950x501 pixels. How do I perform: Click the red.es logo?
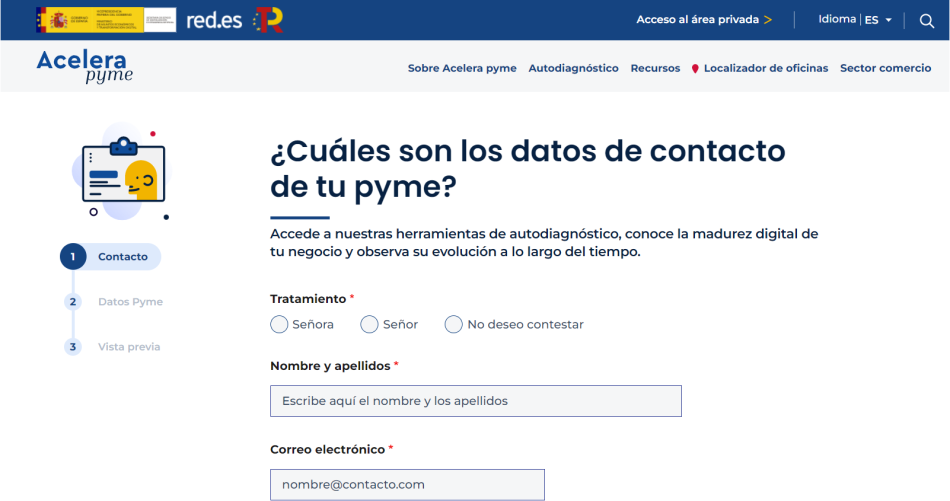pos(214,20)
